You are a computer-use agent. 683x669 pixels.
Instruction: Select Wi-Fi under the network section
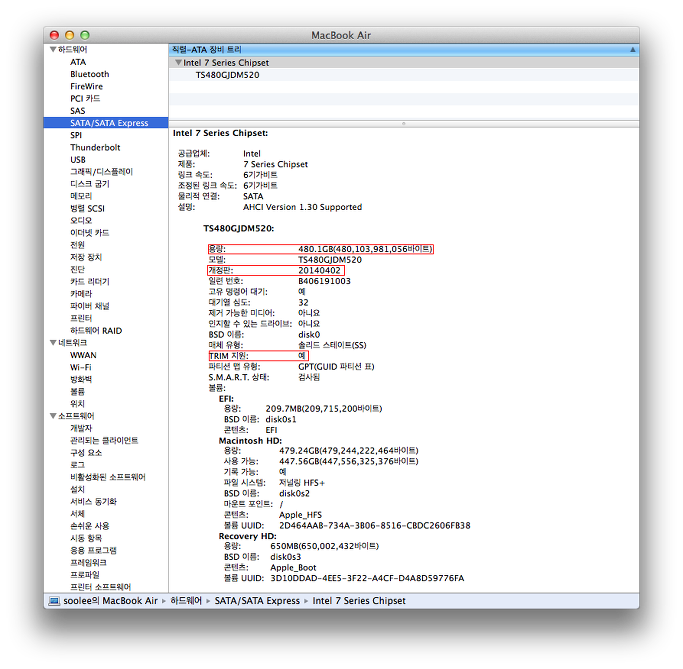[83, 367]
